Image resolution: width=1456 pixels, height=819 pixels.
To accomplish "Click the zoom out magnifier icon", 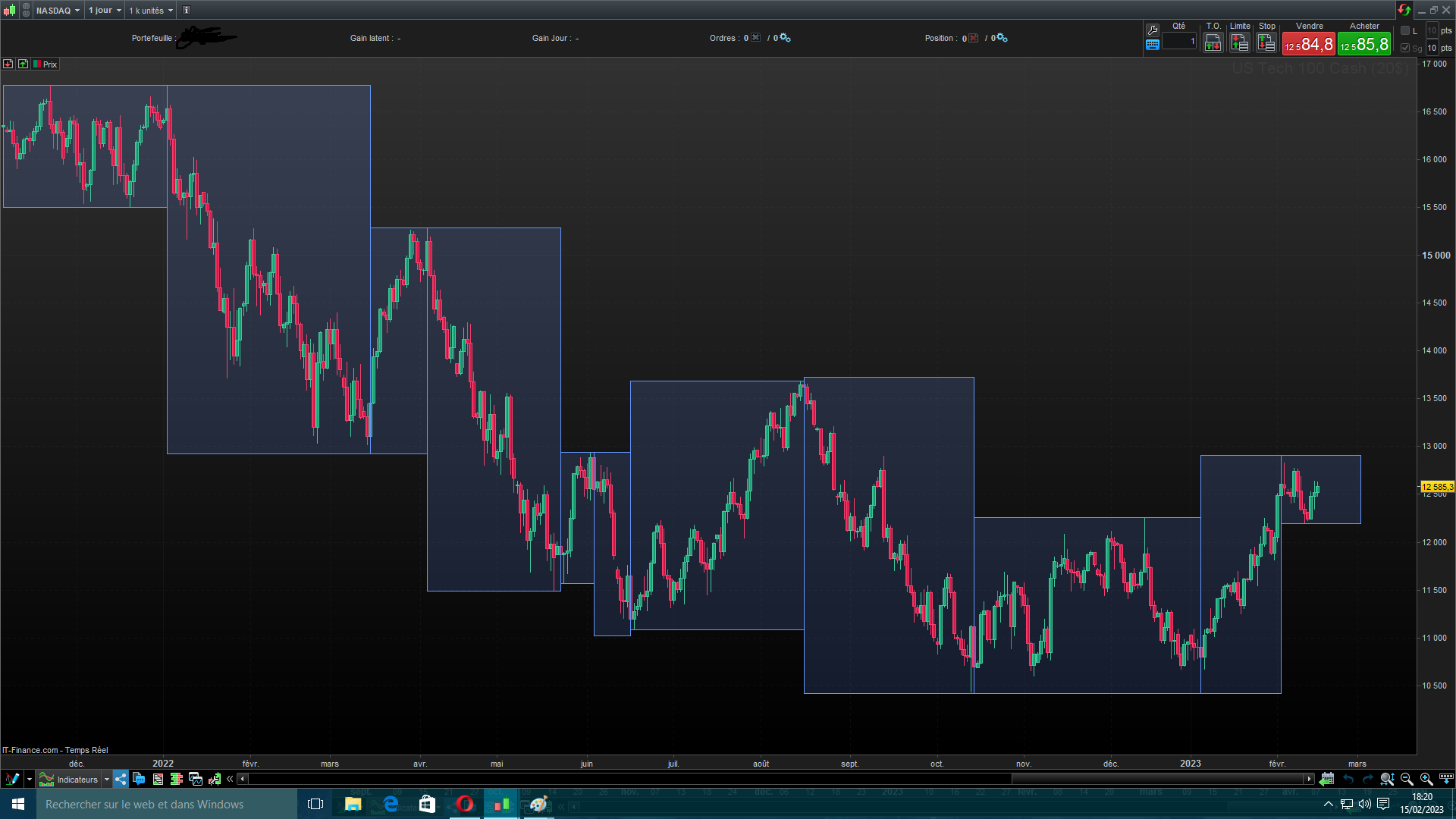I will [1407, 779].
